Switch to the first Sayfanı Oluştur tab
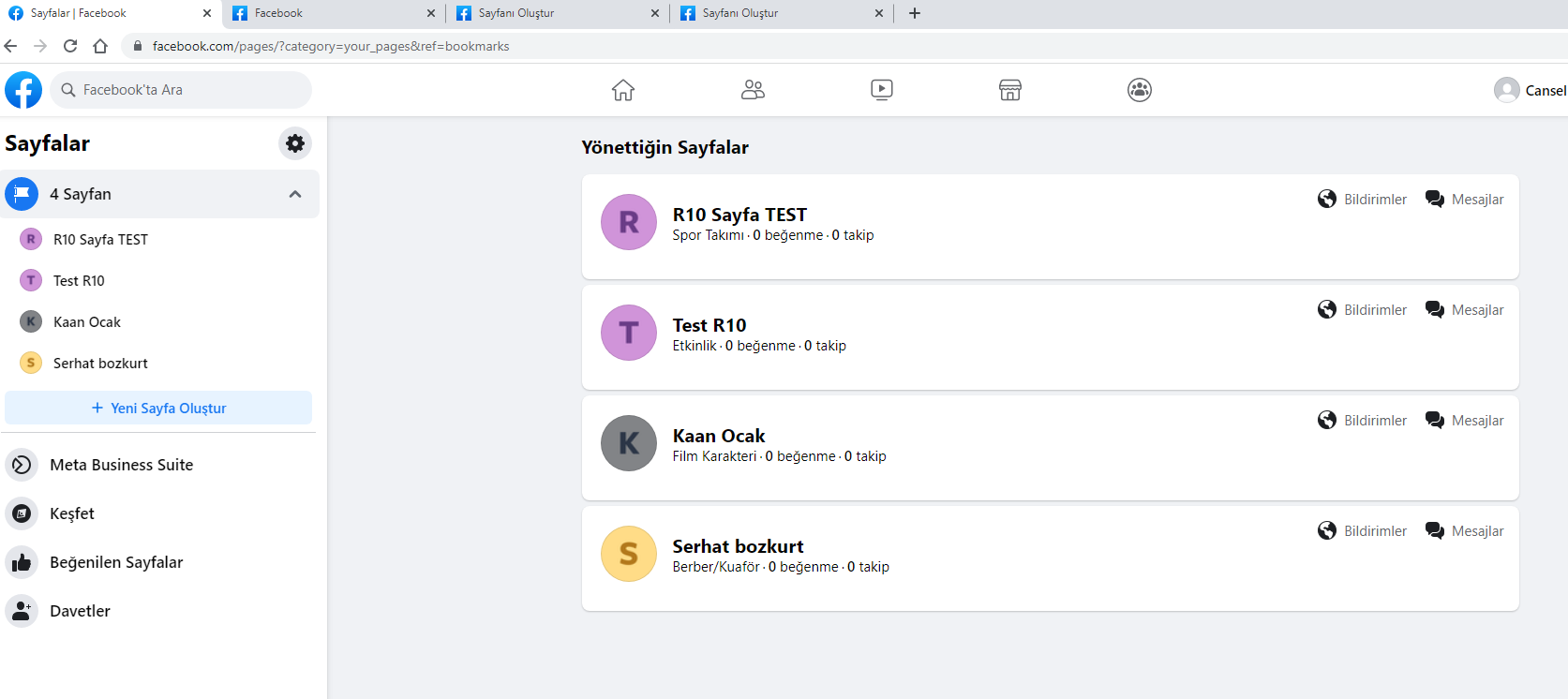1568x699 pixels. pyautogui.click(x=559, y=13)
